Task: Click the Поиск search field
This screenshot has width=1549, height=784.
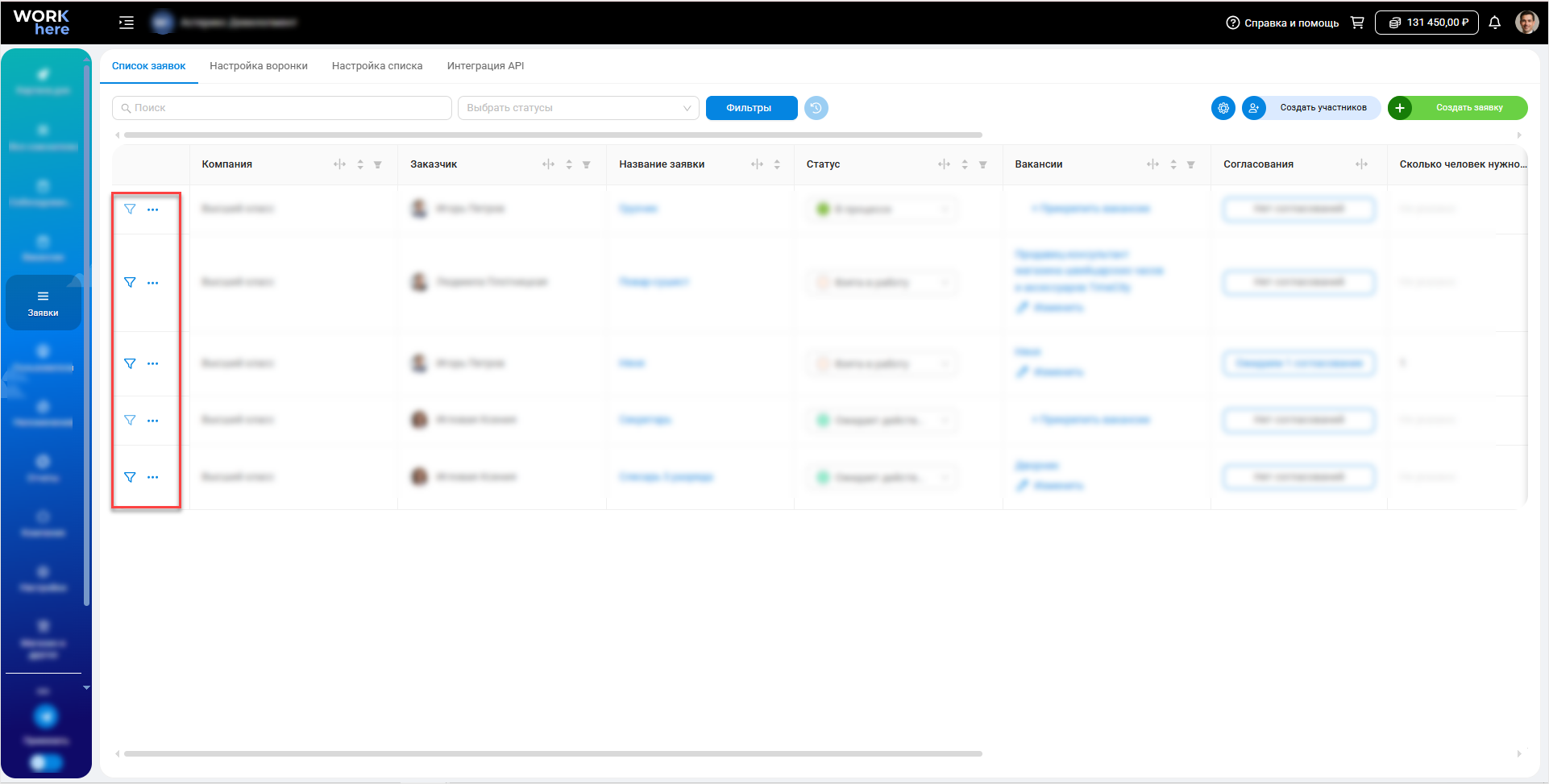Action: click(x=281, y=108)
